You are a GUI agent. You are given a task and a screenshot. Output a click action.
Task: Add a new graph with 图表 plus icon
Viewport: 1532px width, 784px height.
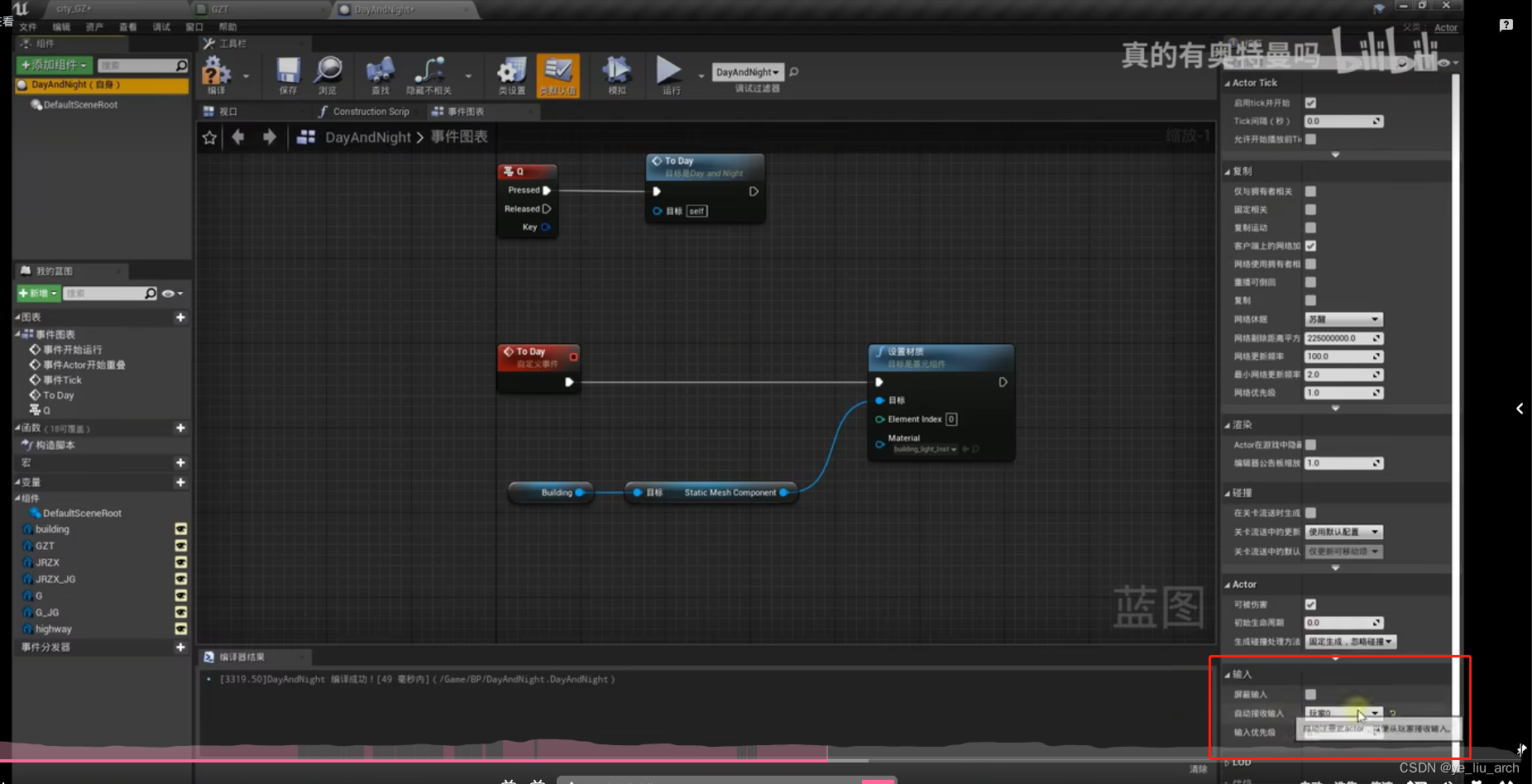coord(180,318)
